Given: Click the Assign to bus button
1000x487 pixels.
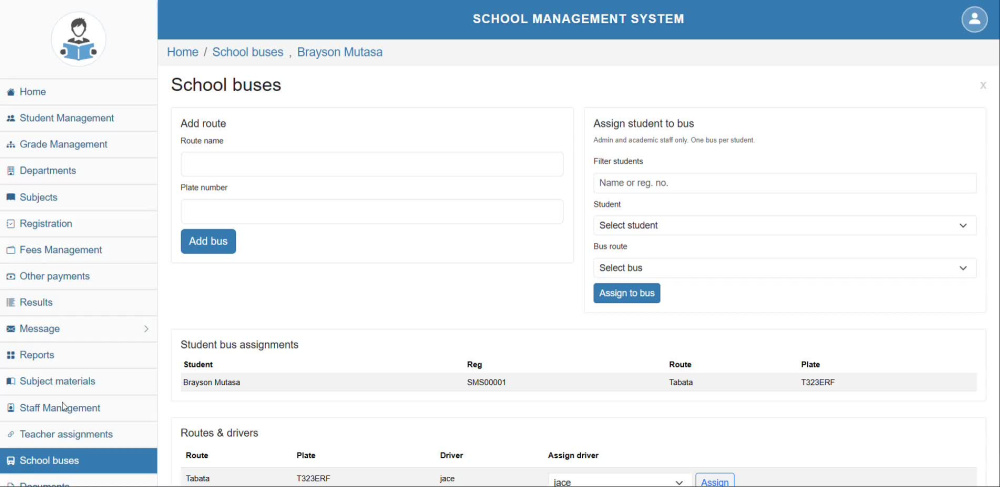Looking at the screenshot, I should coord(627,293).
